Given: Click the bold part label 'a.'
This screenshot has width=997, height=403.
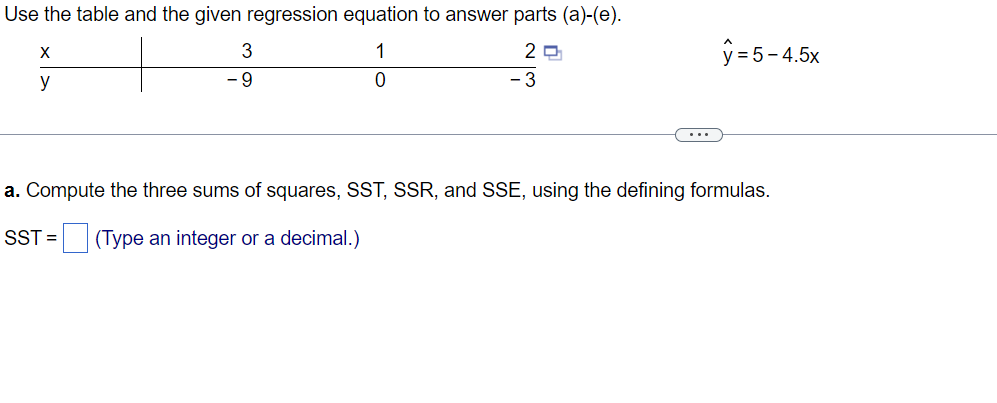Looking at the screenshot, I should [x=12, y=191].
